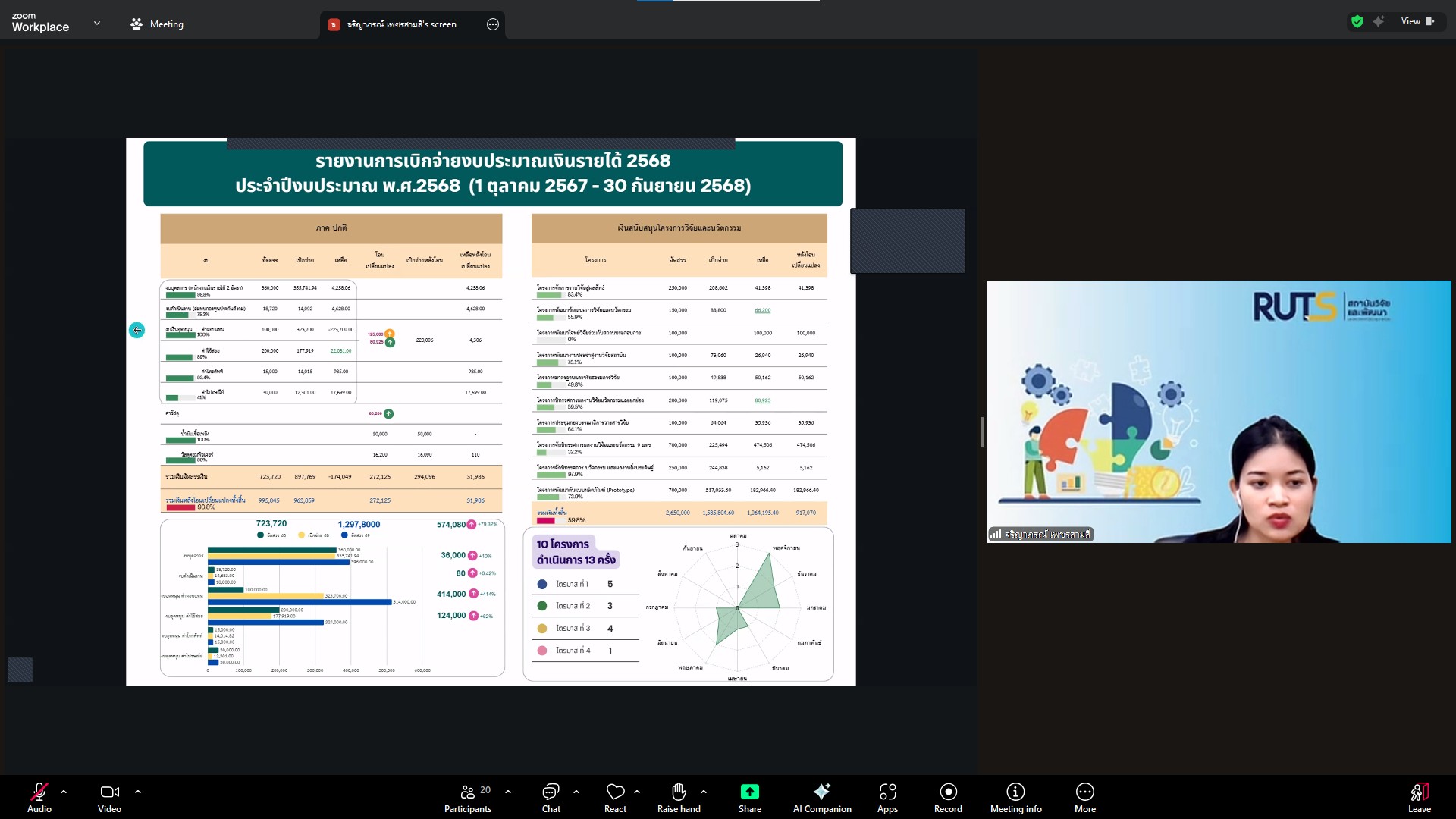This screenshot has width=1456, height=819.
Task: Open the View layout button
Action: (x=1417, y=21)
